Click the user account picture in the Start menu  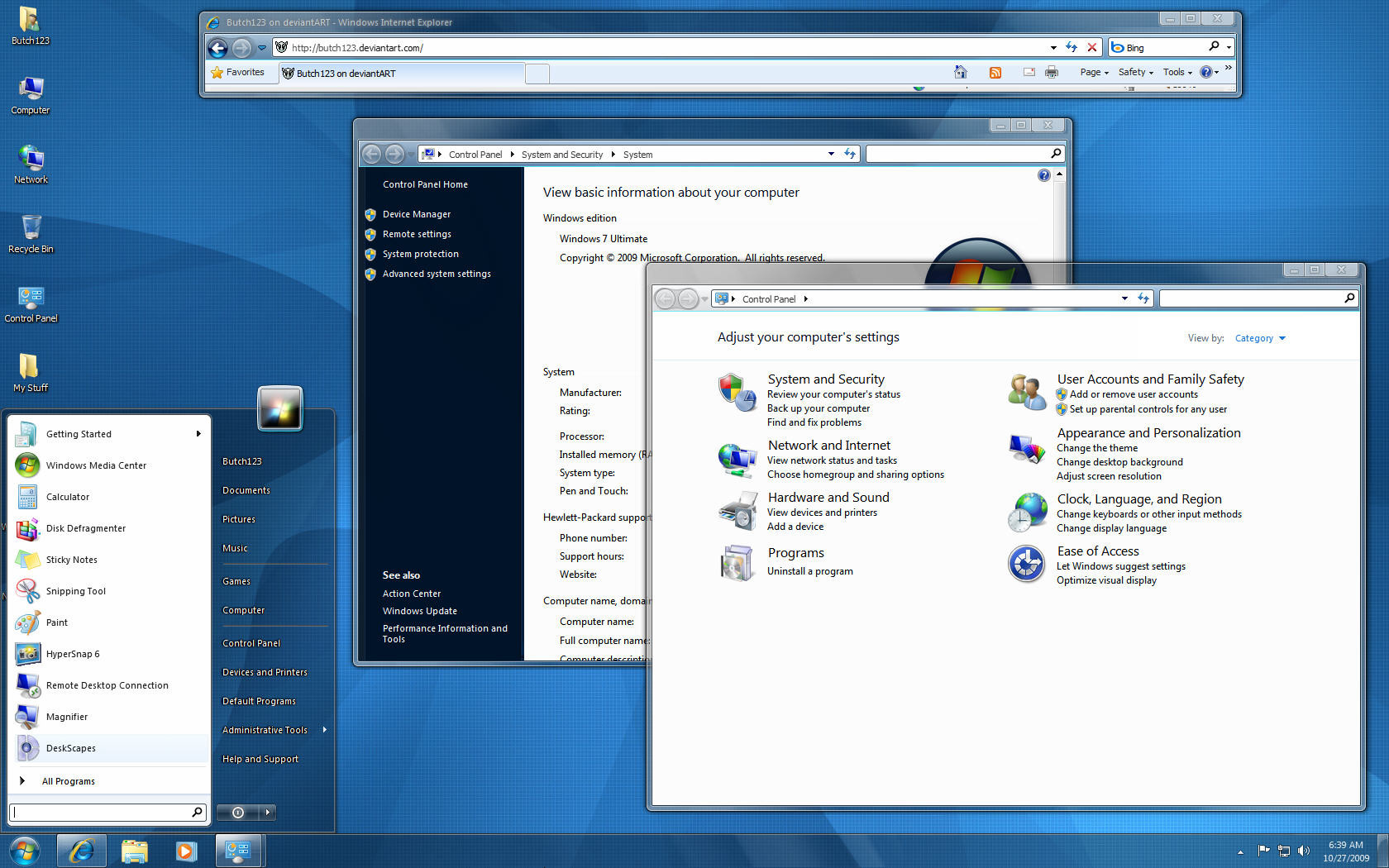(280, 408)
